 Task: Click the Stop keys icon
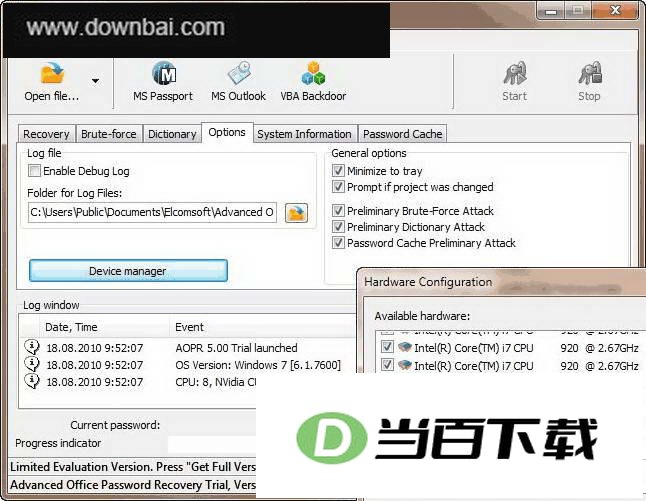click(x=590, y=73)
